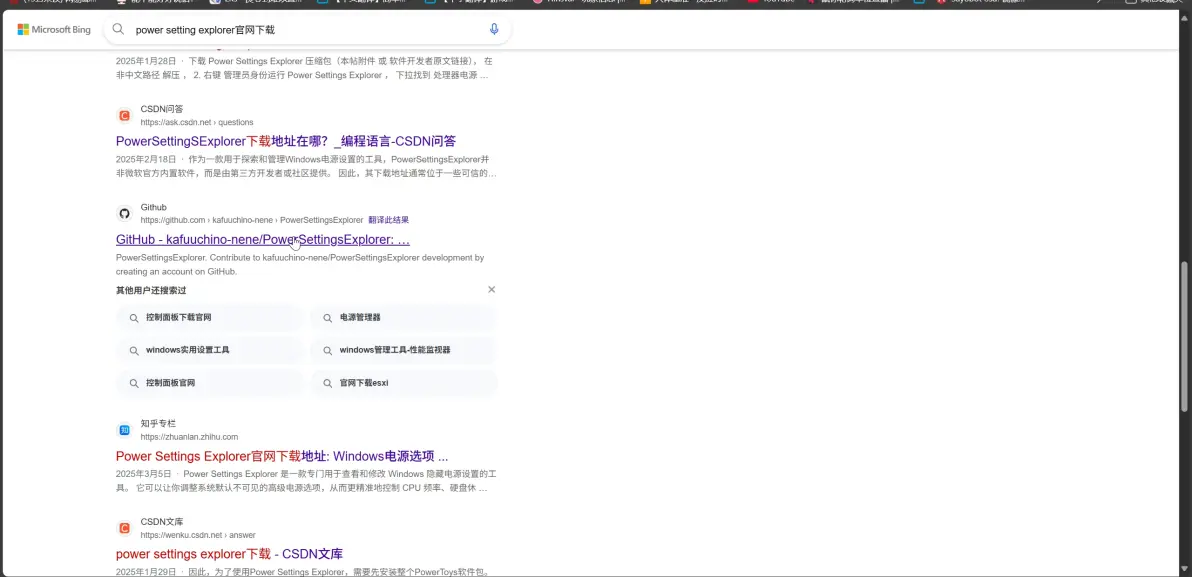This screenshot has height=577, width=1192.
Task: Close the 其他用户还搜索过 suggestions panel
Action: pyautogui.click(x=492, y=290)
